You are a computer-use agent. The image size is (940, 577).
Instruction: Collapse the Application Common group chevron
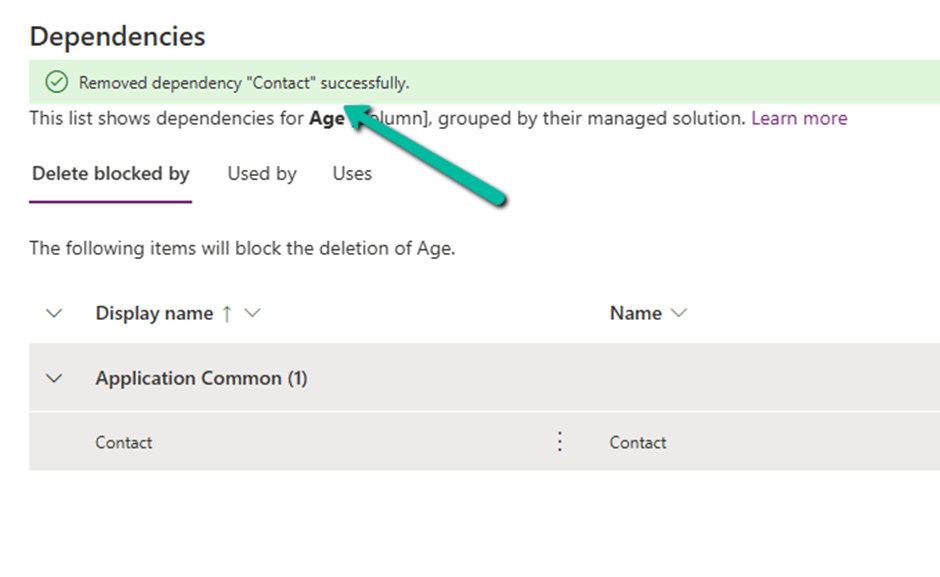tap(55, 378)
